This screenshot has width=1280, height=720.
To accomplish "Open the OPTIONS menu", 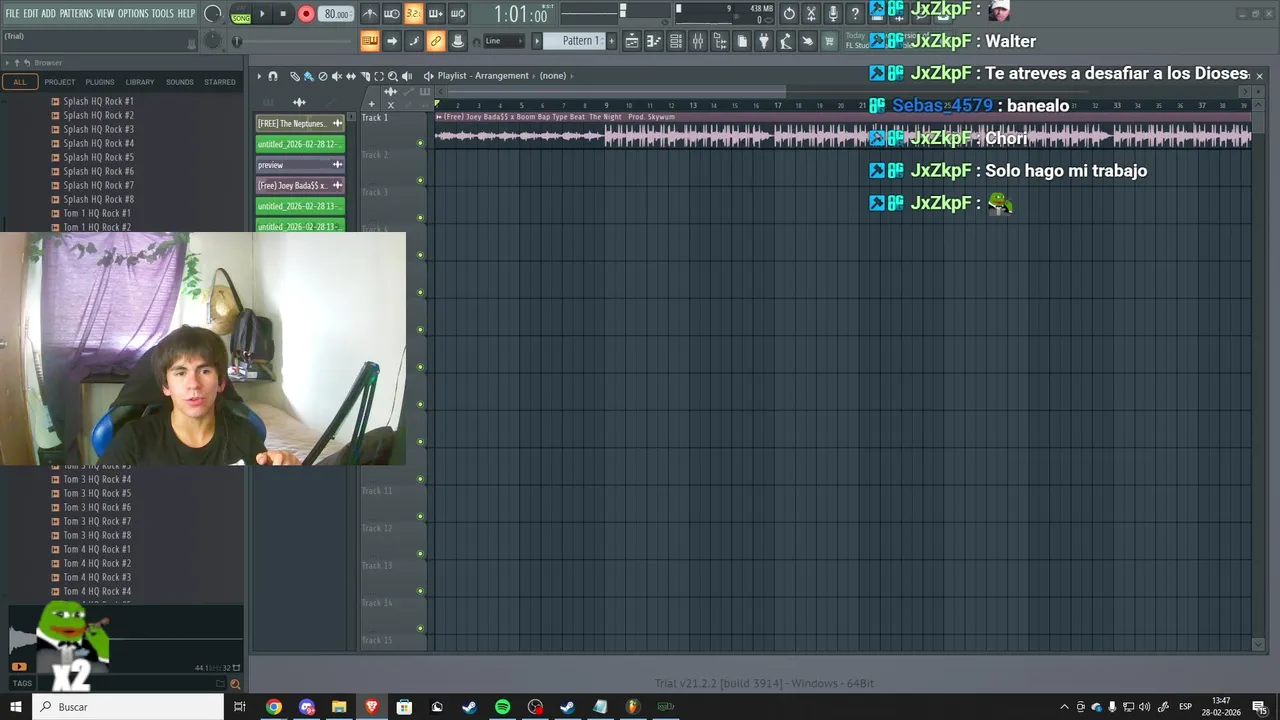I will (133, 13).
